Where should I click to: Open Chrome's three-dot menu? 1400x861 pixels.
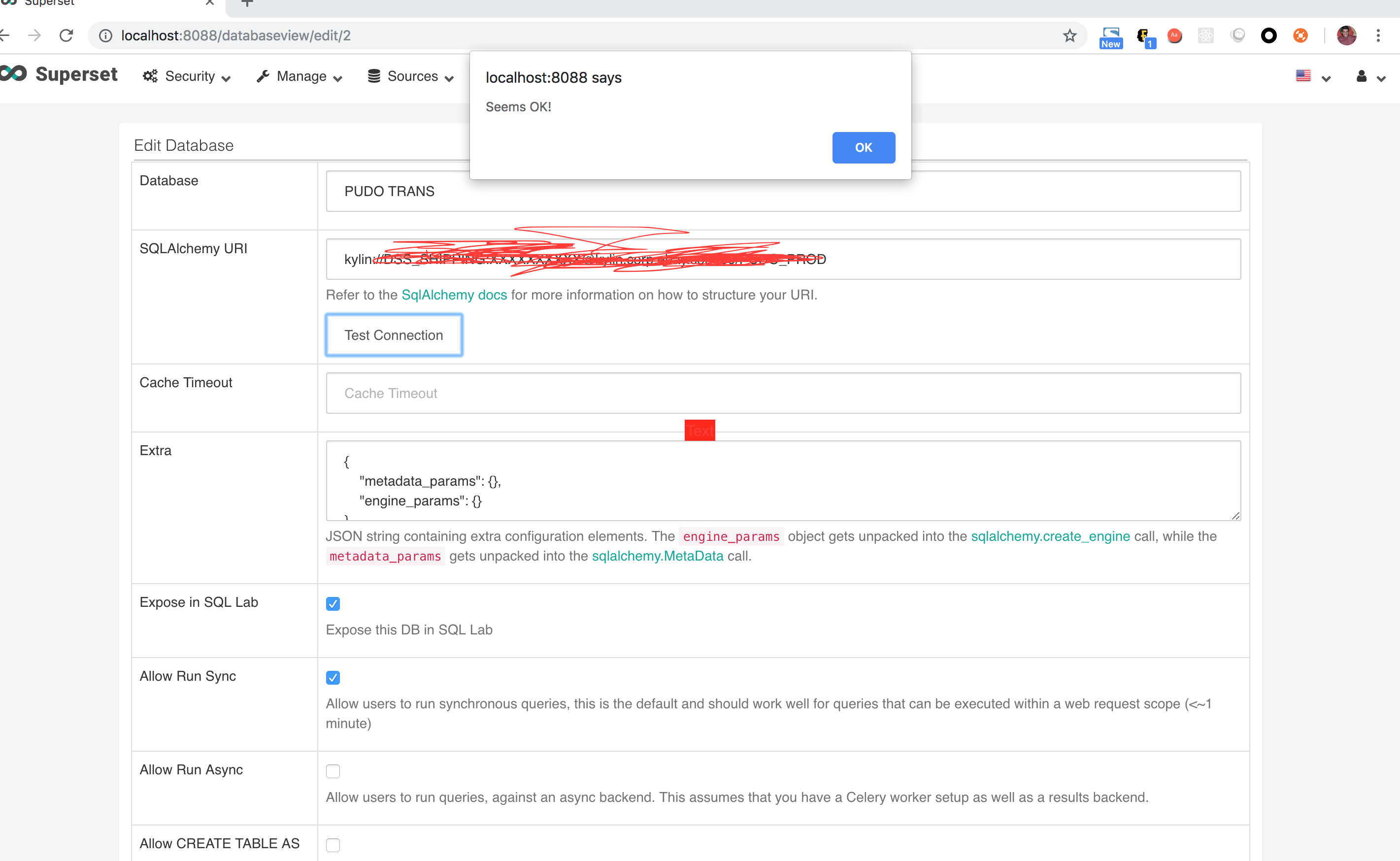(x=1379, y=35)
